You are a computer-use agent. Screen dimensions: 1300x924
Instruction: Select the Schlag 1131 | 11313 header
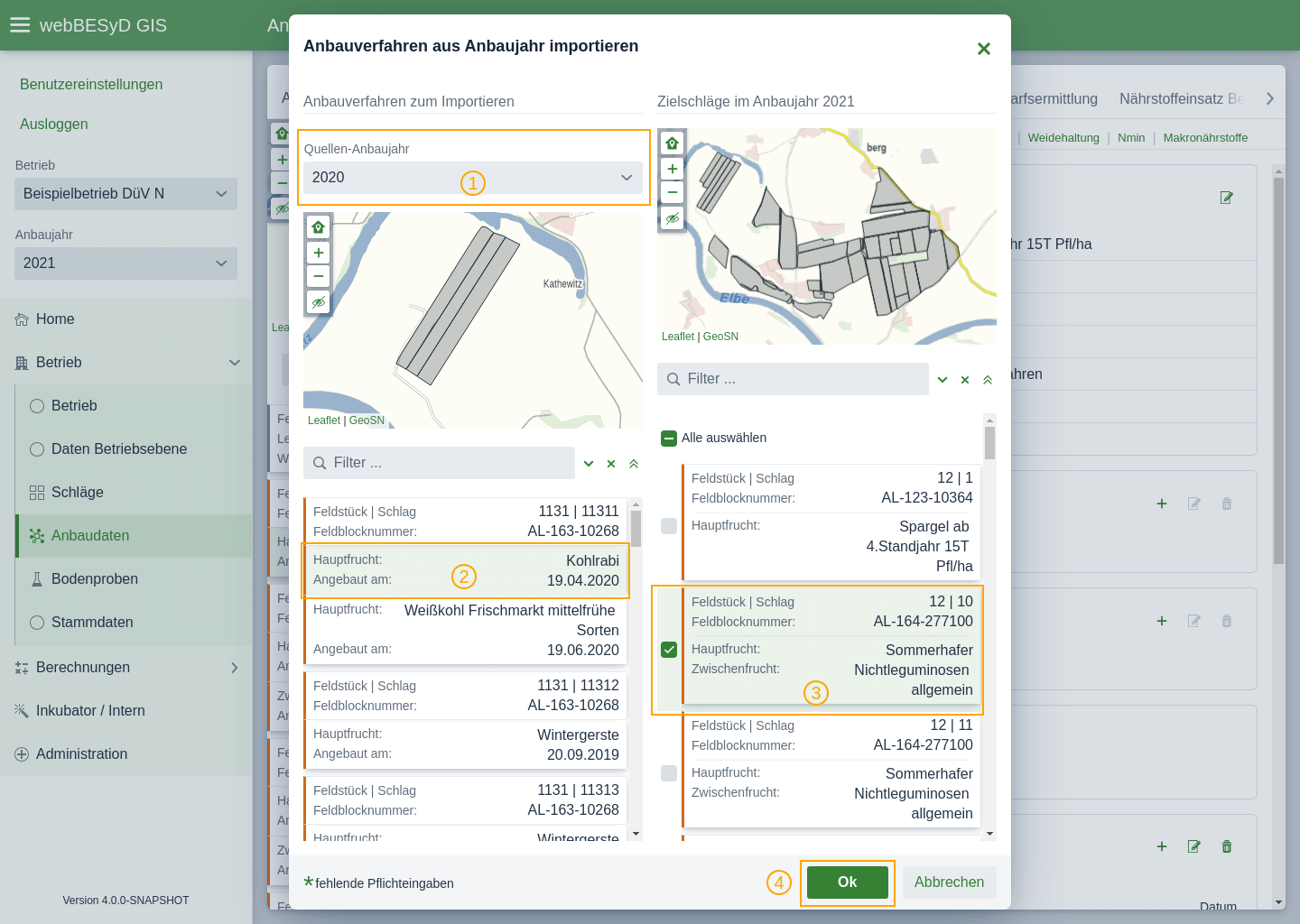(x=466, y=800)
